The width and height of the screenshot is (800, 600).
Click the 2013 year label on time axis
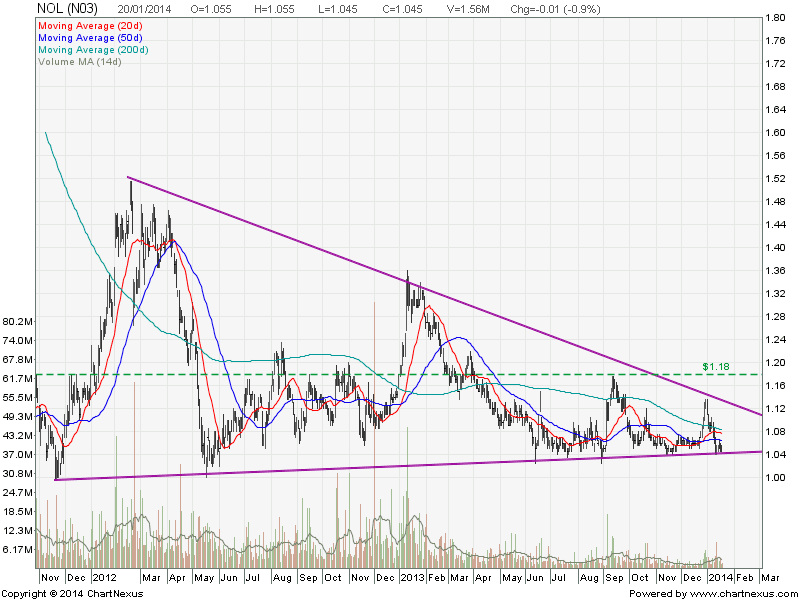click(413, 578)
